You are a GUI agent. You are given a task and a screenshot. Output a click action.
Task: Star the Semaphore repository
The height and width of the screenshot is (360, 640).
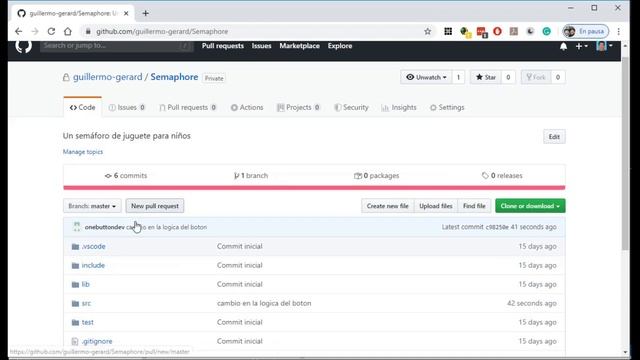point(486,77)
